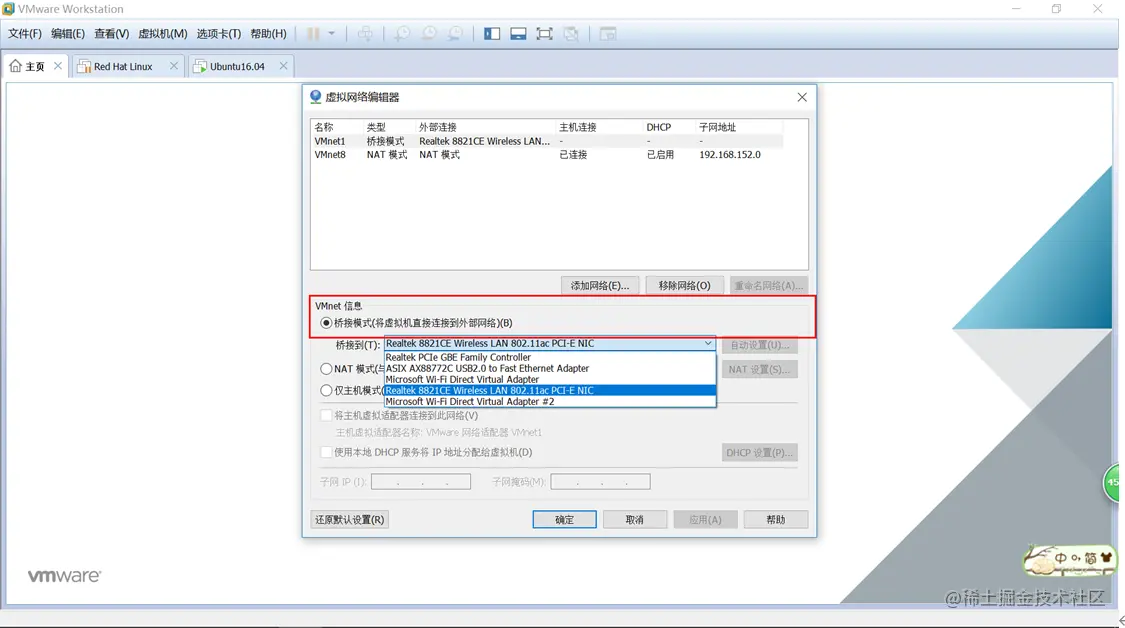Select 桥接模式 radio button
The image size is (1125, 628).
click(326, 323)
